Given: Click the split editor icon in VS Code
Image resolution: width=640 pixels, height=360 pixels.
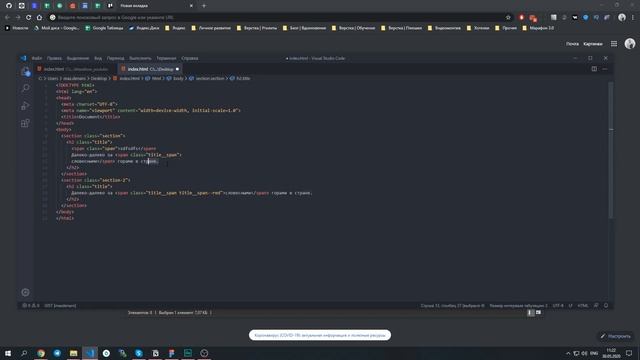Looking at the screenshot, I should pos(594,69).
